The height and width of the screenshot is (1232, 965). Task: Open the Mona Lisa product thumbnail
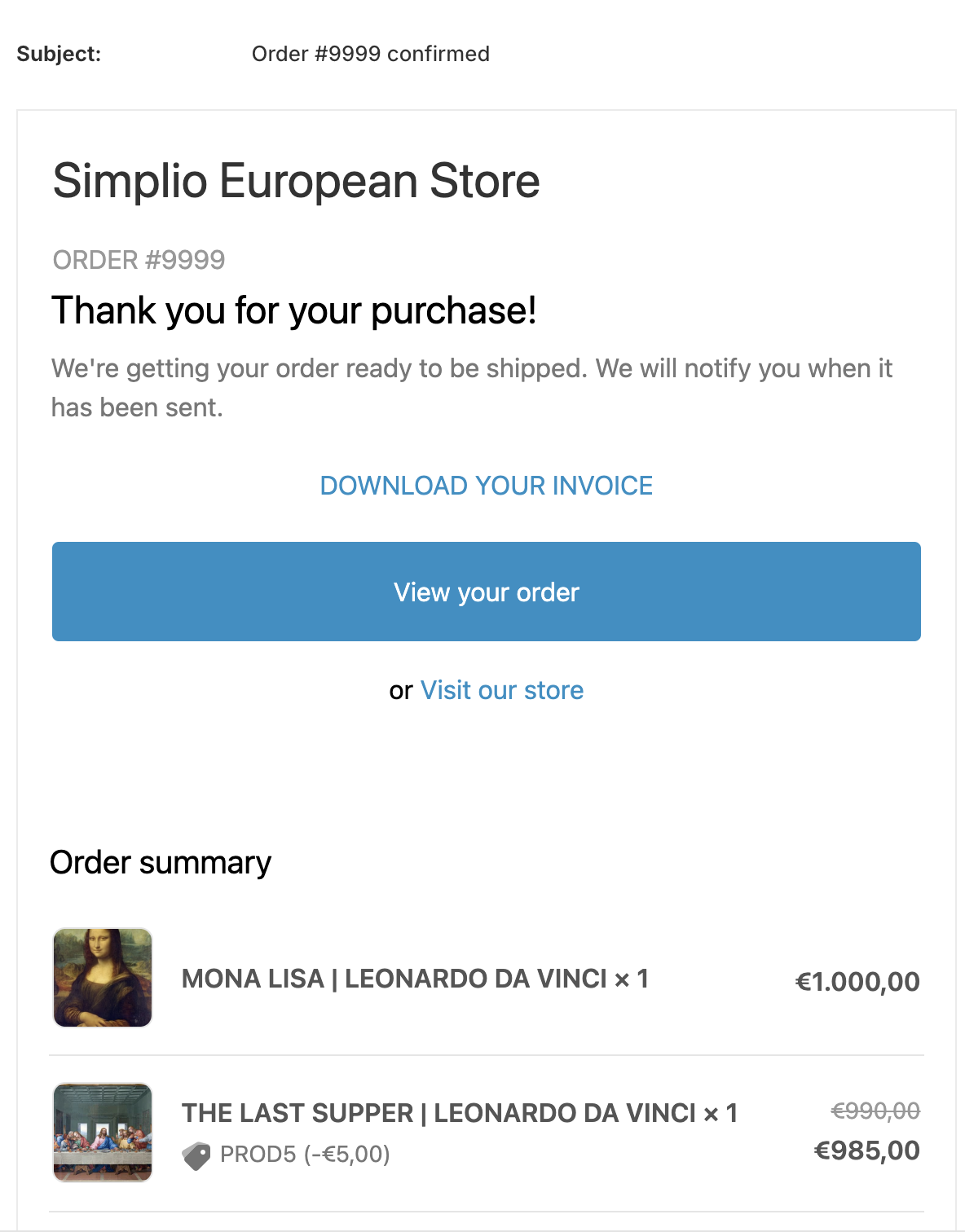pyautogui.click(x=103, y=978)
